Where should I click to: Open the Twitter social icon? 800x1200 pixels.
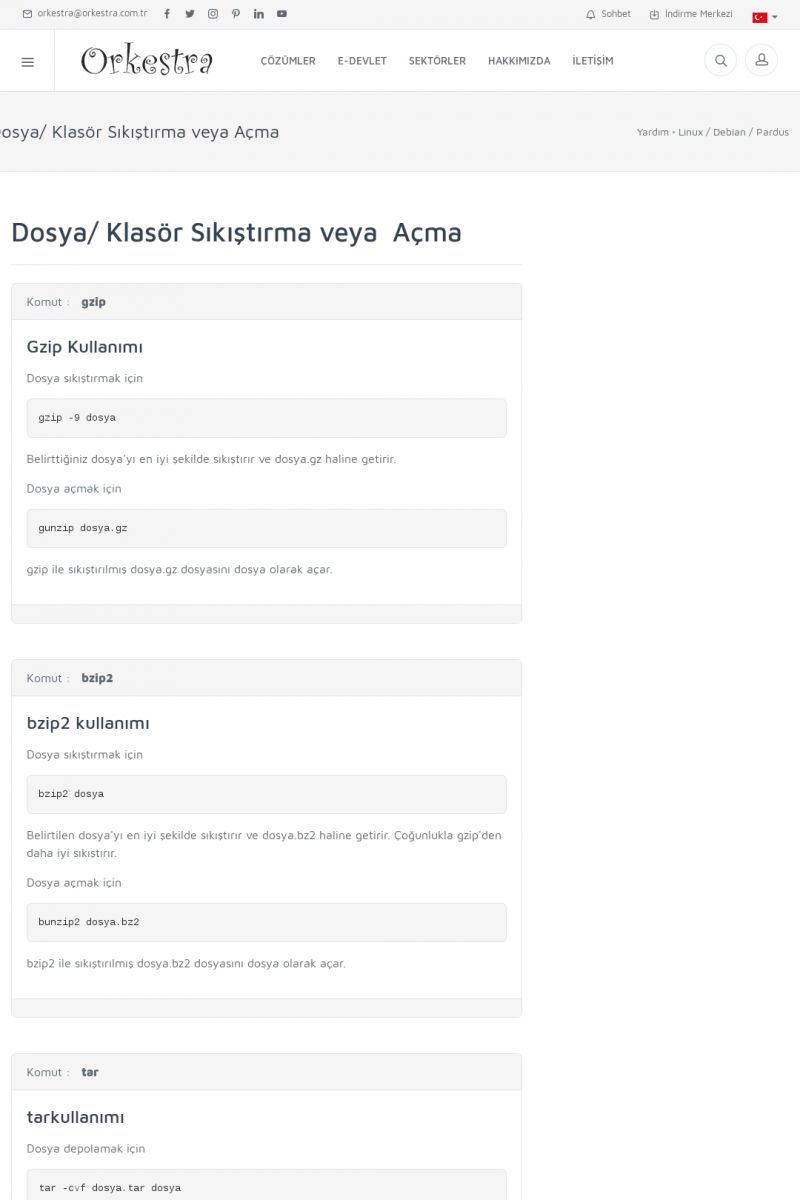(190, 14)
